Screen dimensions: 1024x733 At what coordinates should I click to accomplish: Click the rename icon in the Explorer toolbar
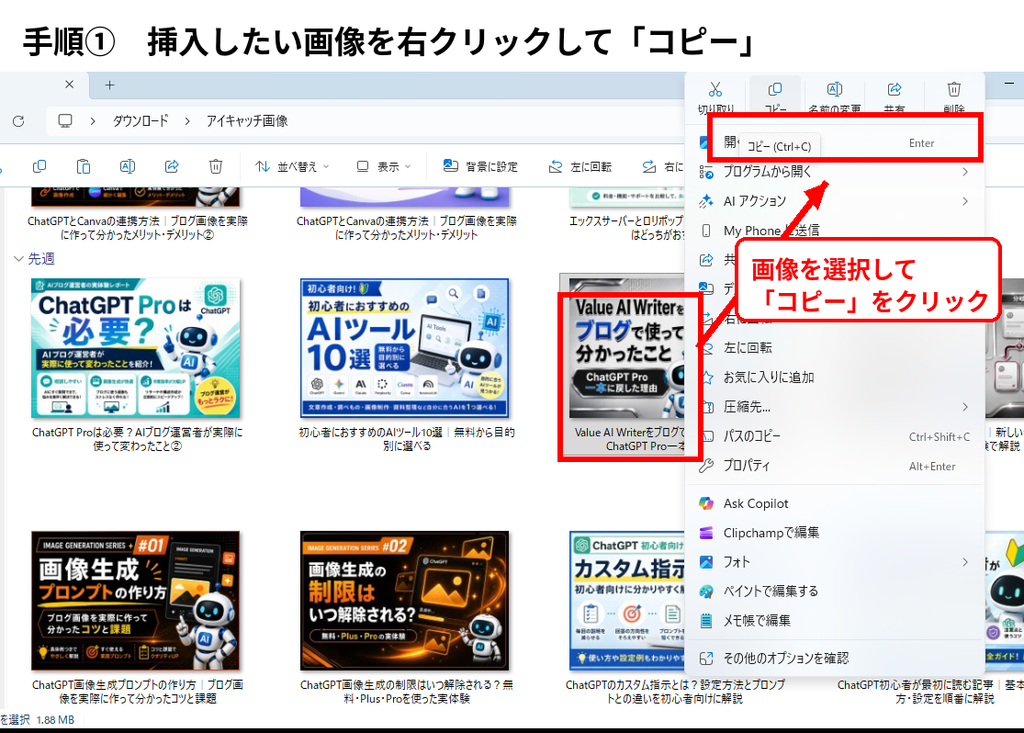127,167
